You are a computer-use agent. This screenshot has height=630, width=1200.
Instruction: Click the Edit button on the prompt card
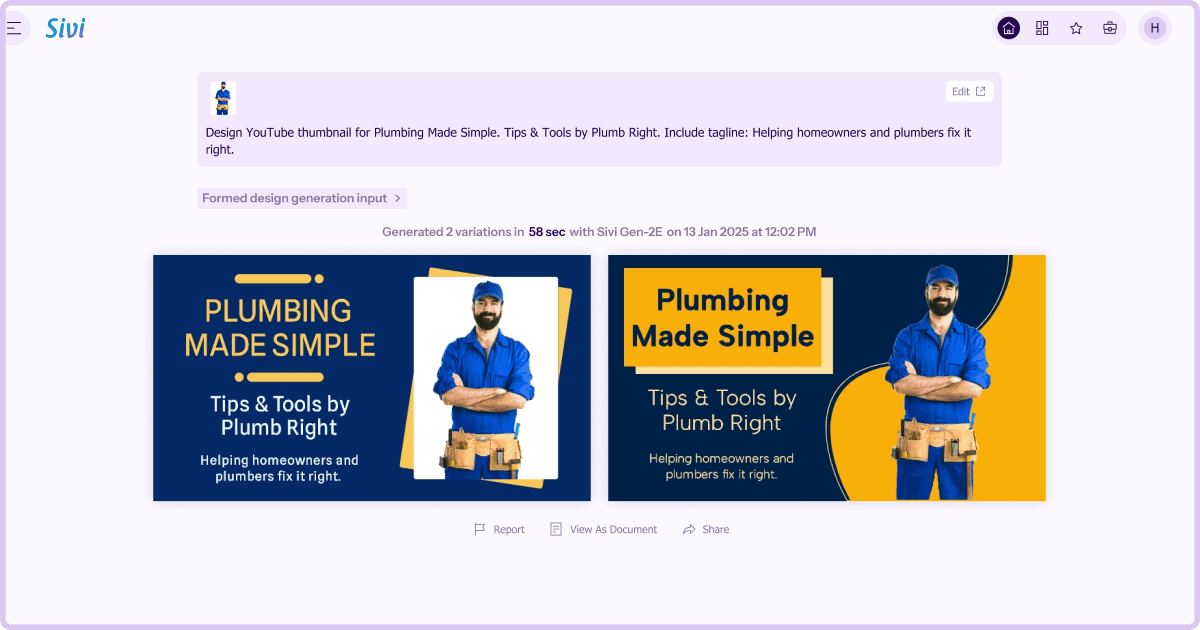pyautogui.click(x=968, y=91)
